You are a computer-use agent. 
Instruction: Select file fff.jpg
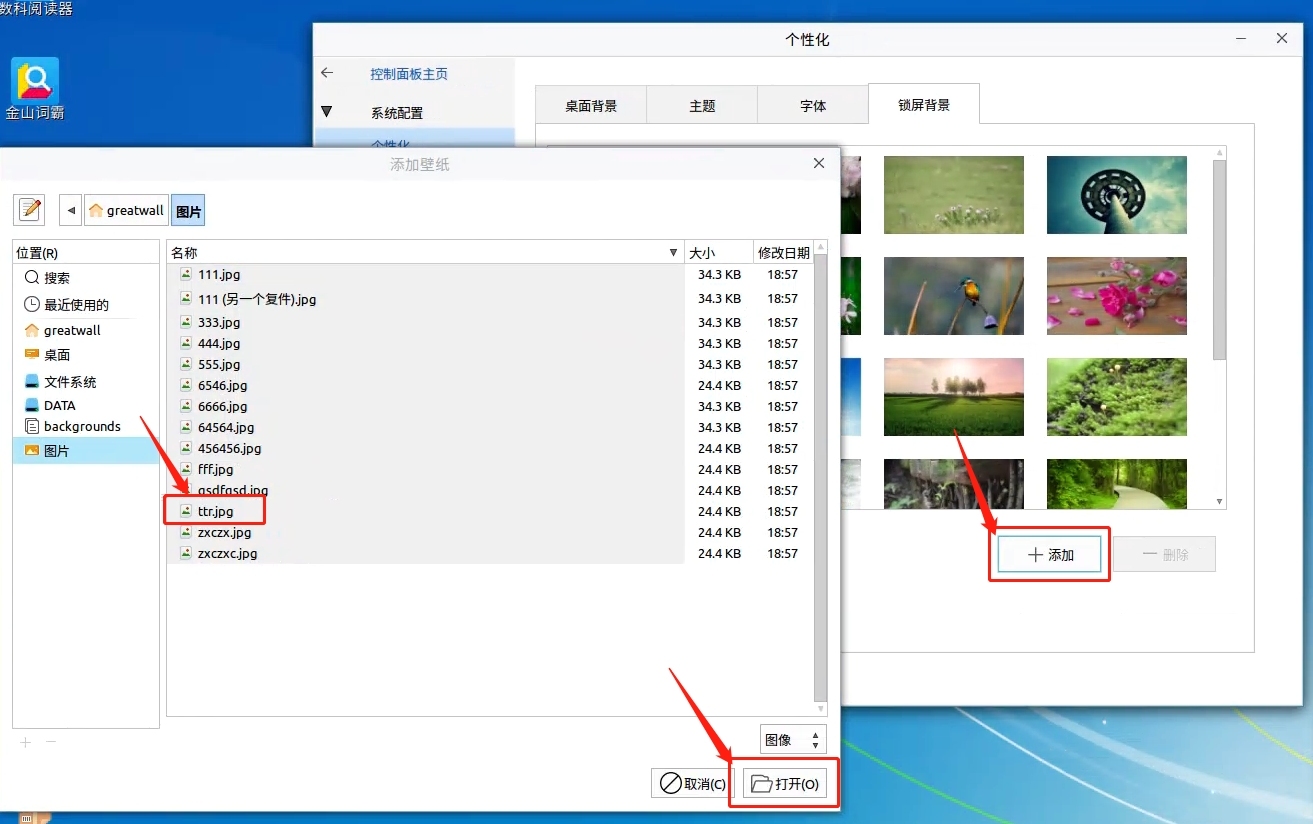click(215, 469)
